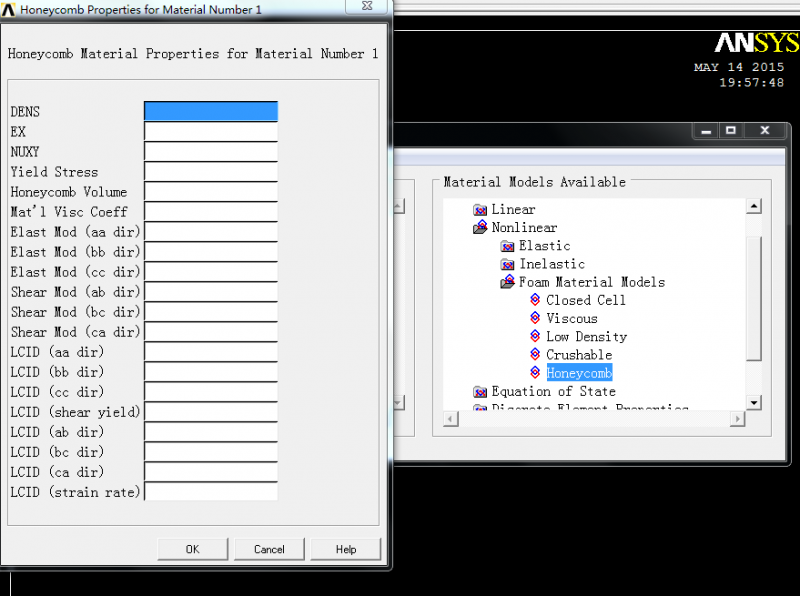The image size is (800, 596).
Task: Click the Mat'l Visc Coeff field
Action: point(211,211)
